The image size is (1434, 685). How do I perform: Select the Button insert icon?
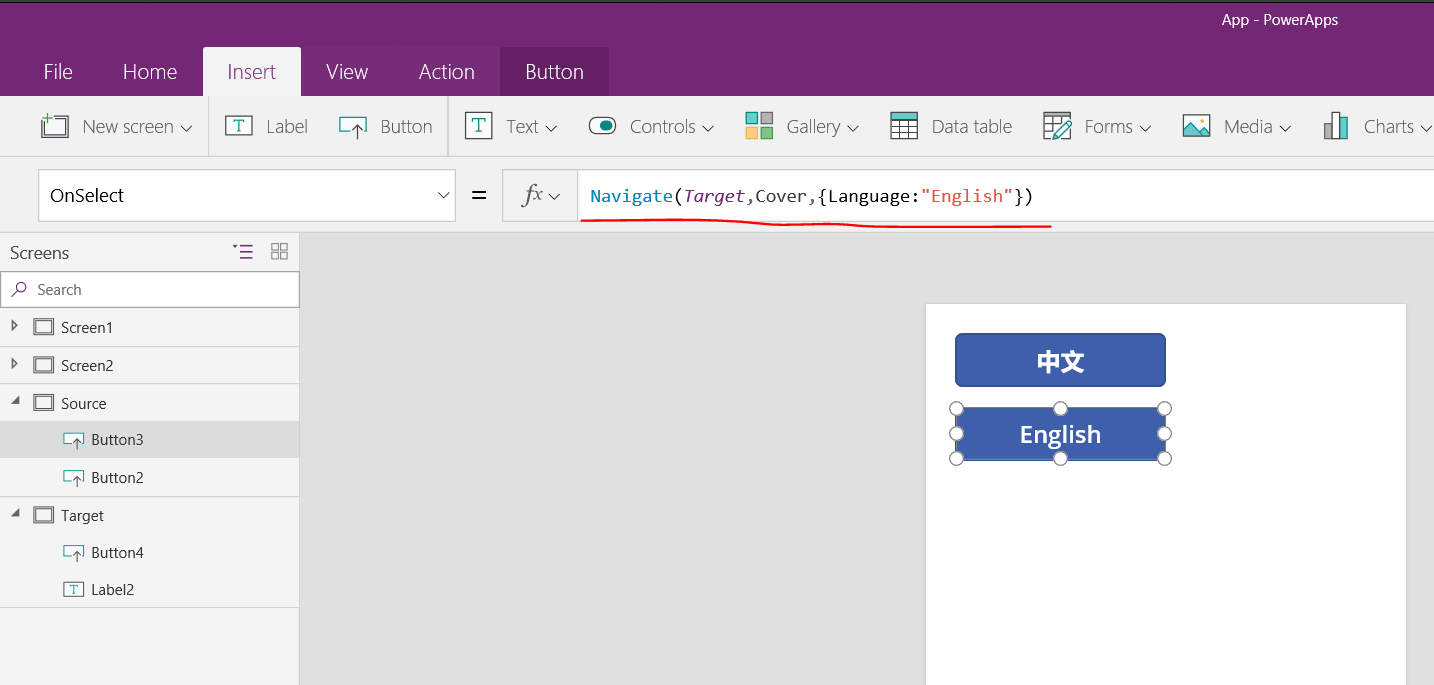(353, 126)
